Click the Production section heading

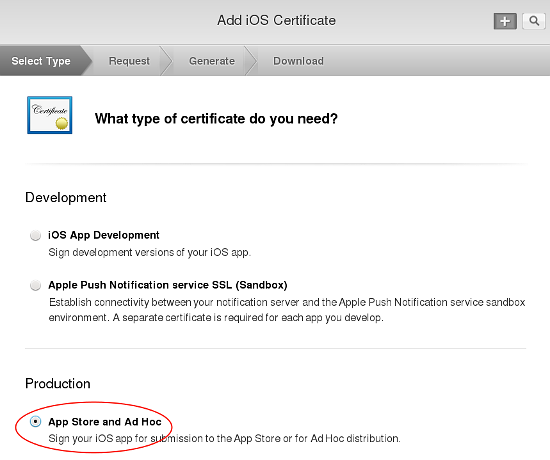(x=58, y=384)
